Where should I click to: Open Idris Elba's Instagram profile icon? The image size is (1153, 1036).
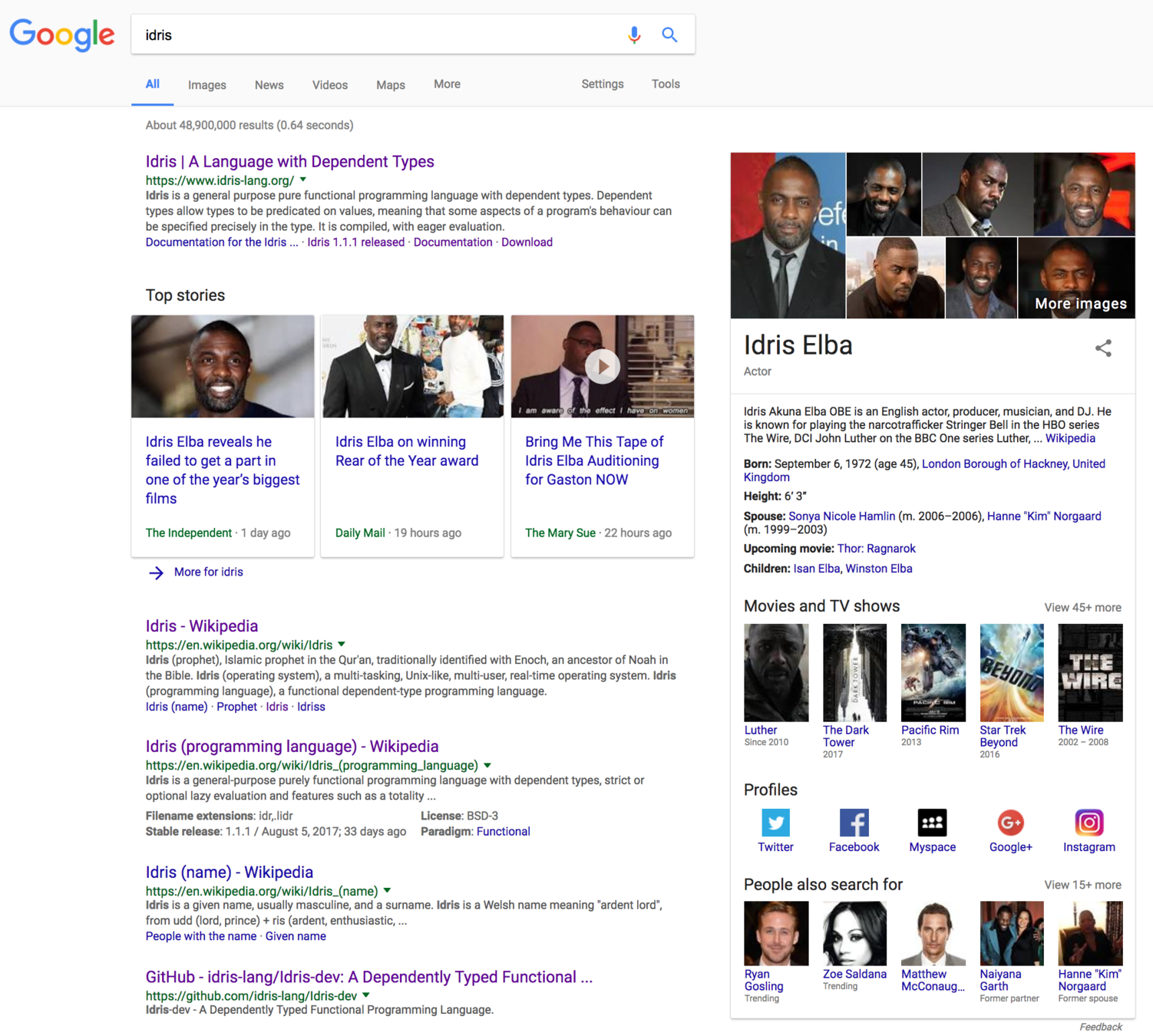click(1089, 822)
